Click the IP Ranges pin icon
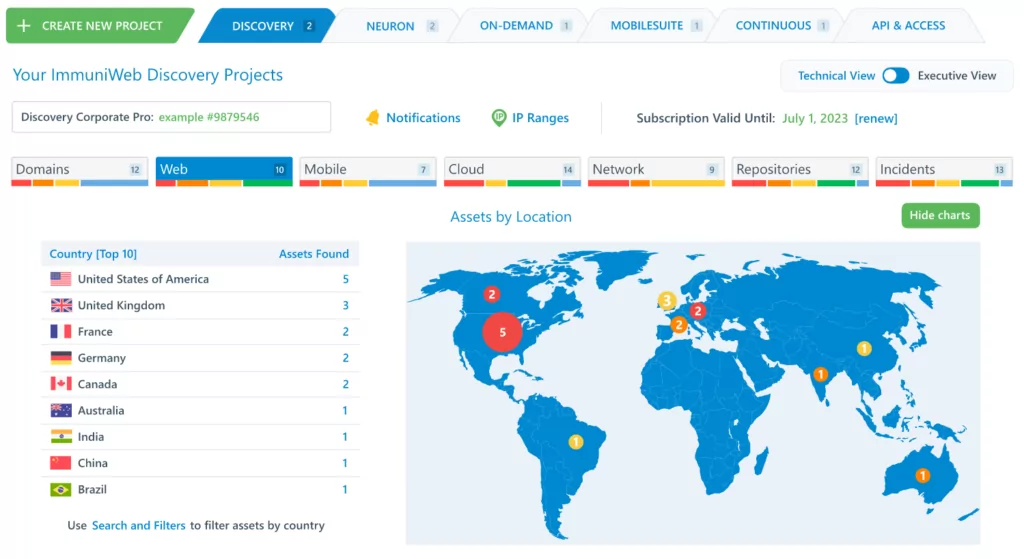 [x=498, y=118]
